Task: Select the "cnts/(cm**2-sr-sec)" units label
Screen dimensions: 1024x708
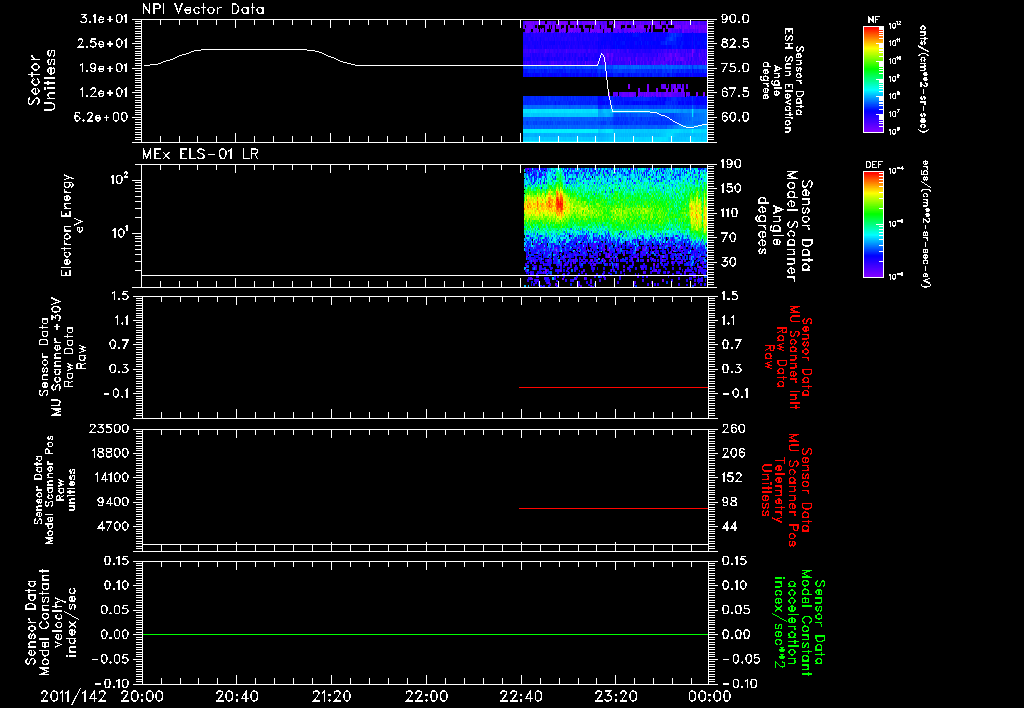Action: pyautogui.click(x=923, y=78)
